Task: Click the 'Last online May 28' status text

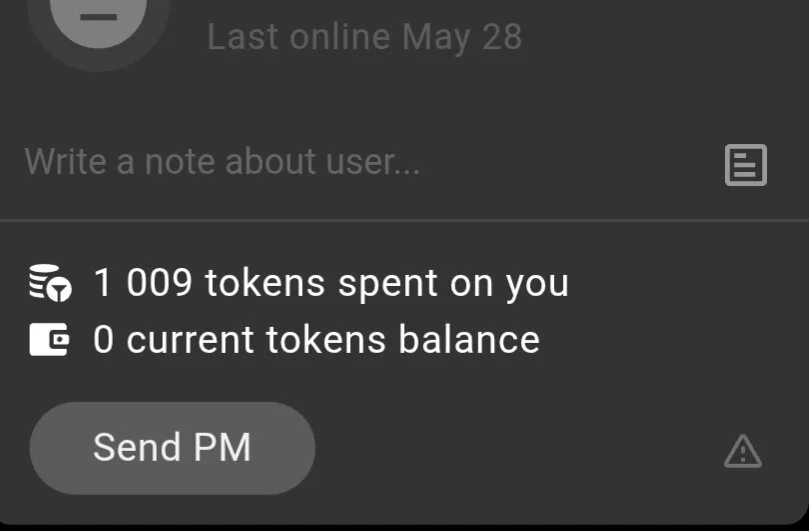Action: tap(365, 37)
